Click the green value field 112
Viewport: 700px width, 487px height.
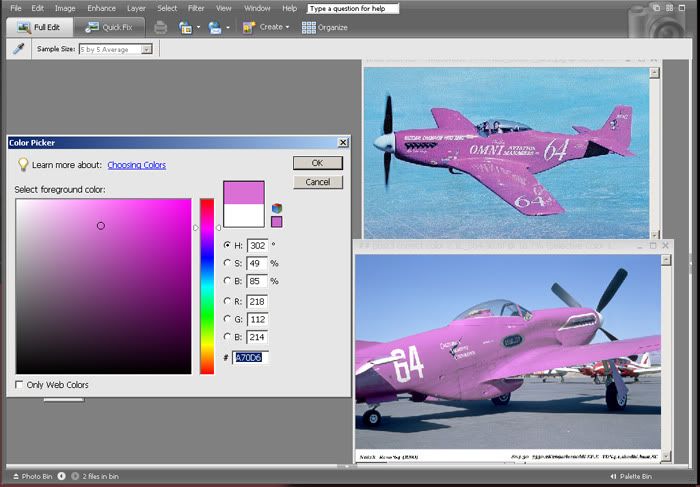click(x=257, y=320)
